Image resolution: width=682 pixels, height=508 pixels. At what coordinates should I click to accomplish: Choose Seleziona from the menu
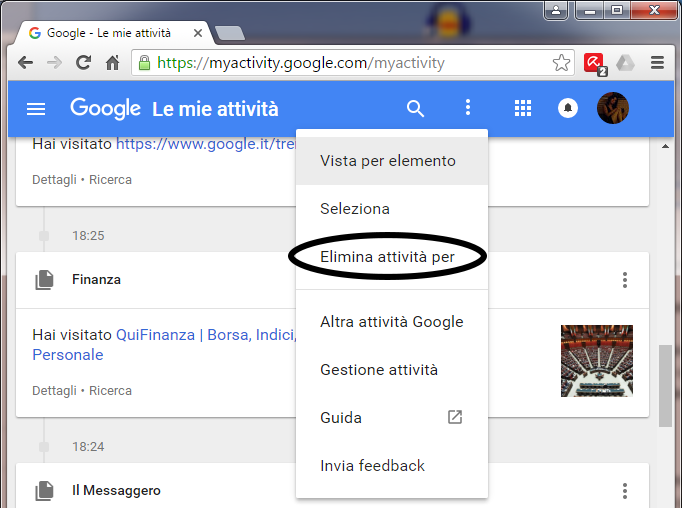(x=391, y=209)
